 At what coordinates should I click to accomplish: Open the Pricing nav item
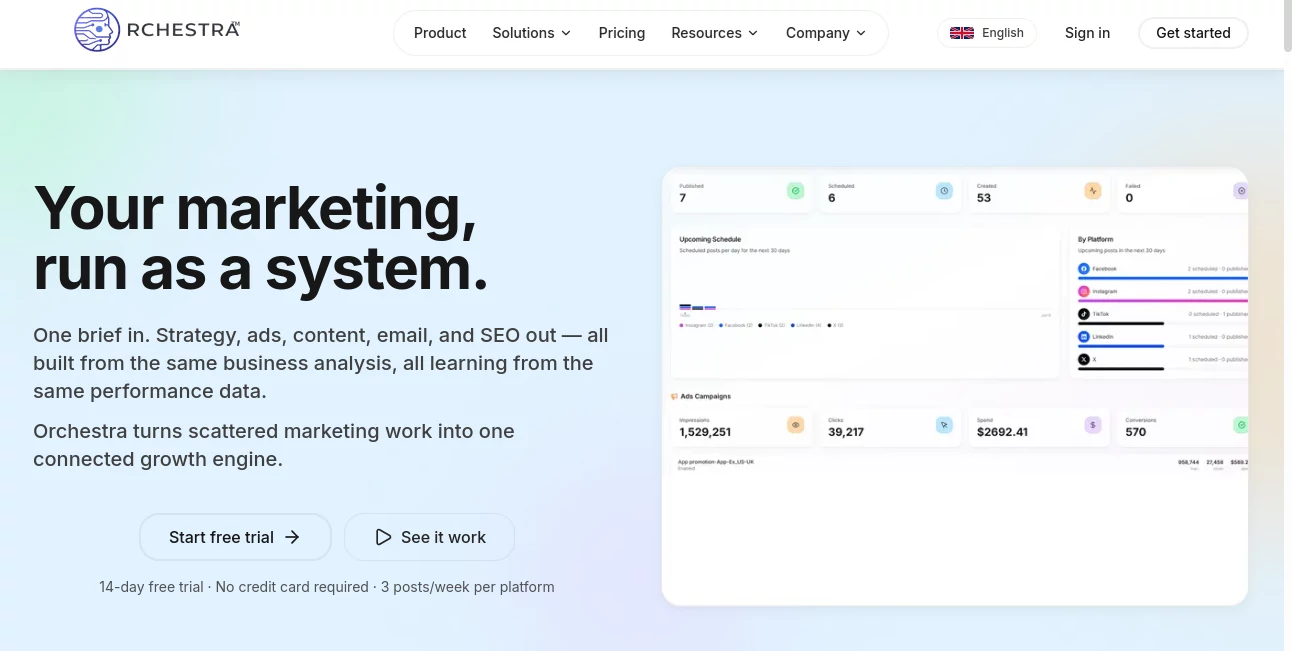click(x=622, y=33)
